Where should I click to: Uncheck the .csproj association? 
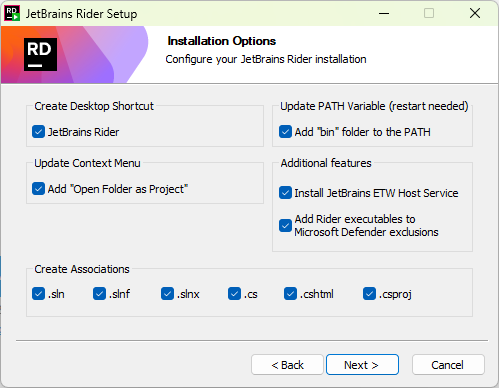pyautogui.click(x=369, y=294)
